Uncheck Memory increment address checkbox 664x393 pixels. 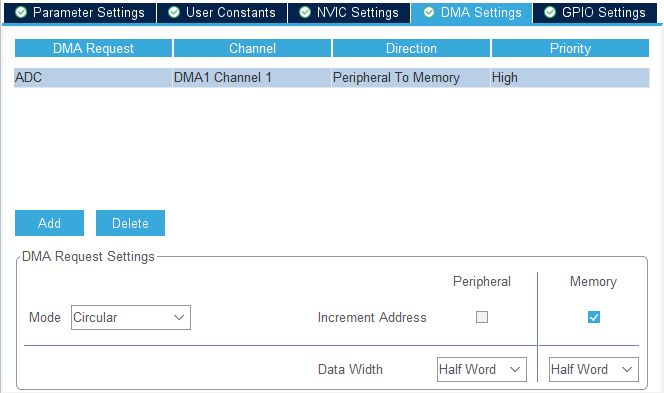click(x=594, y=317)
